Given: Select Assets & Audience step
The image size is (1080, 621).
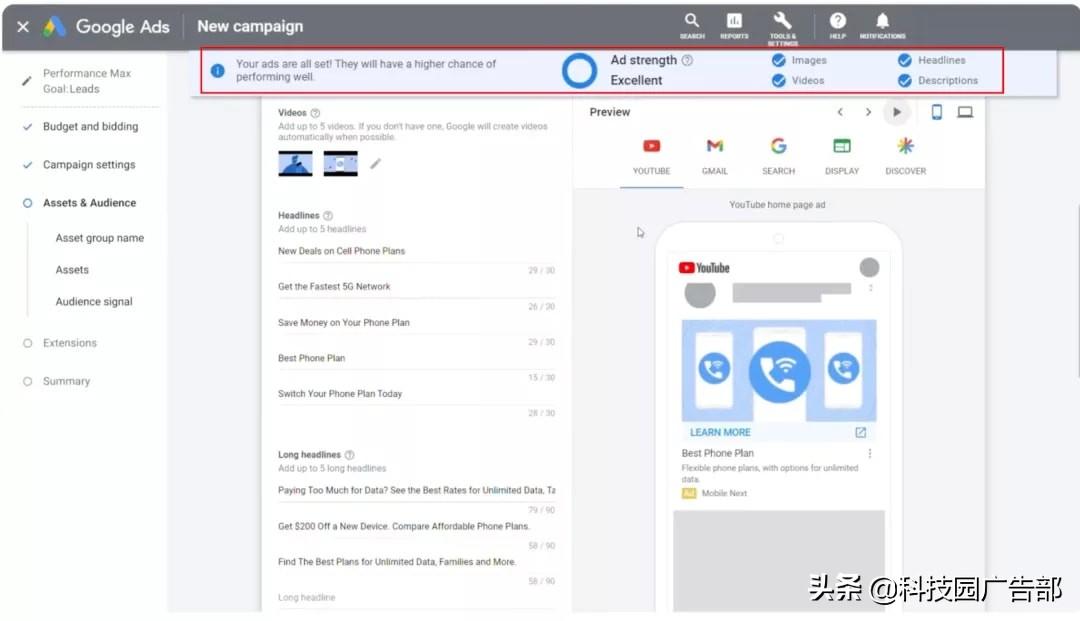Looking at the screenshot, I should pyautogui.click(x=90, y=203).
